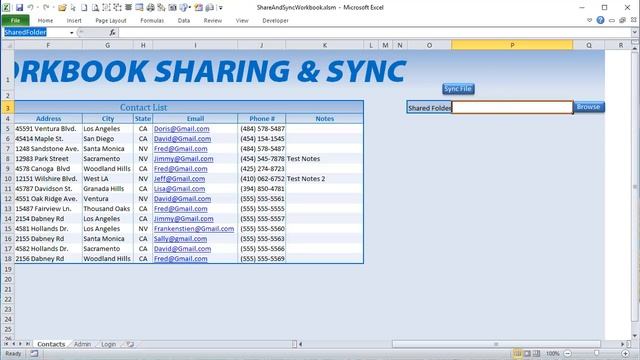
Task: Open the Jeff@Gmail.com email link
Action: tap(179, 179)
